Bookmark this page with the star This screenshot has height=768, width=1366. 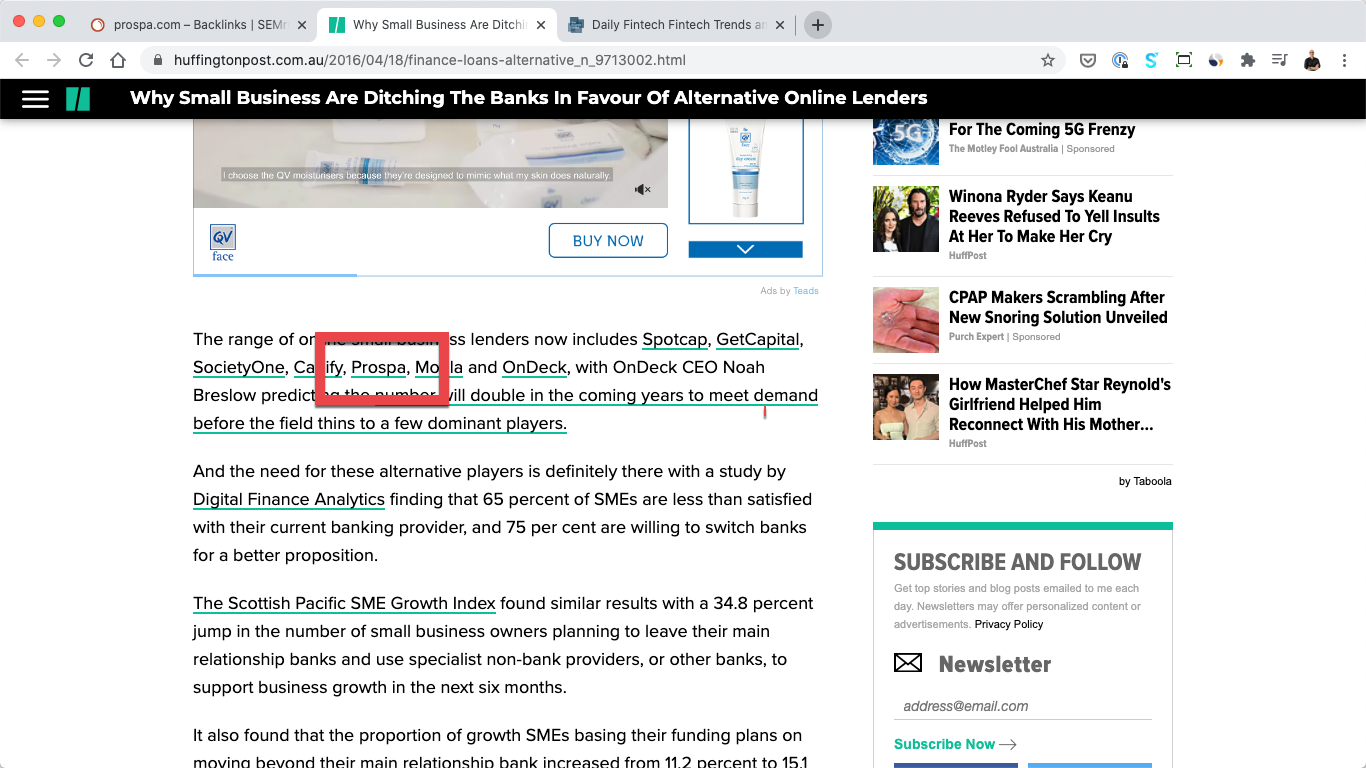(1048, 60)
